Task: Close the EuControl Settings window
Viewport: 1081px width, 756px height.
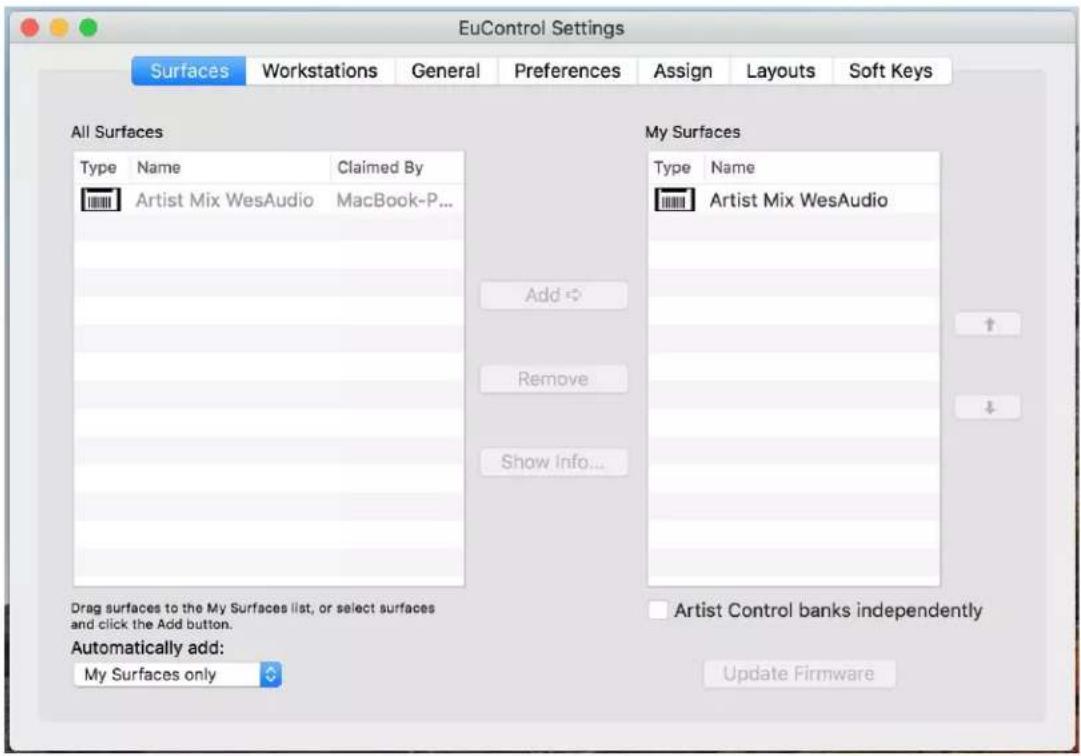Action: 30,28
